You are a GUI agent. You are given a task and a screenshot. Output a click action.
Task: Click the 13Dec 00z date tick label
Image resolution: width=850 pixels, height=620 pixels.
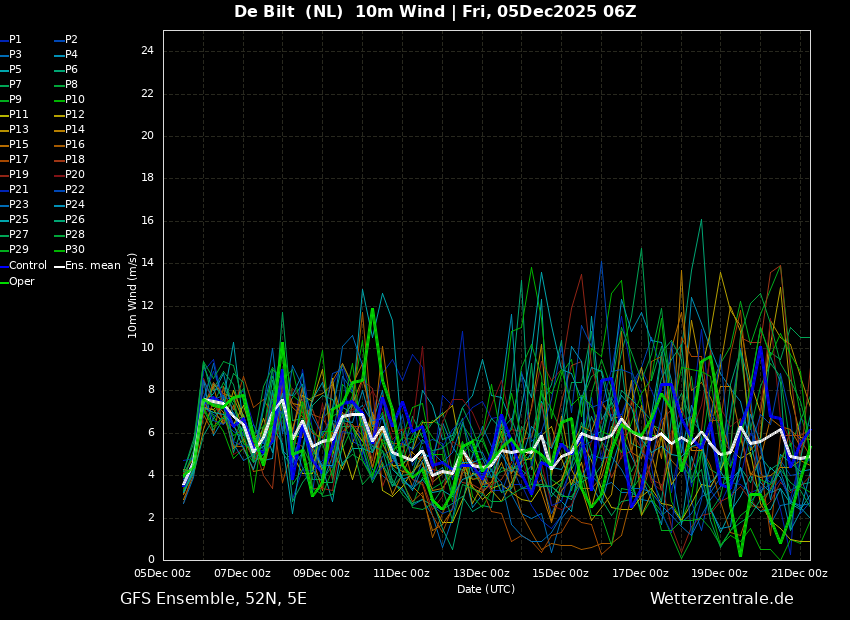point(481,573)
